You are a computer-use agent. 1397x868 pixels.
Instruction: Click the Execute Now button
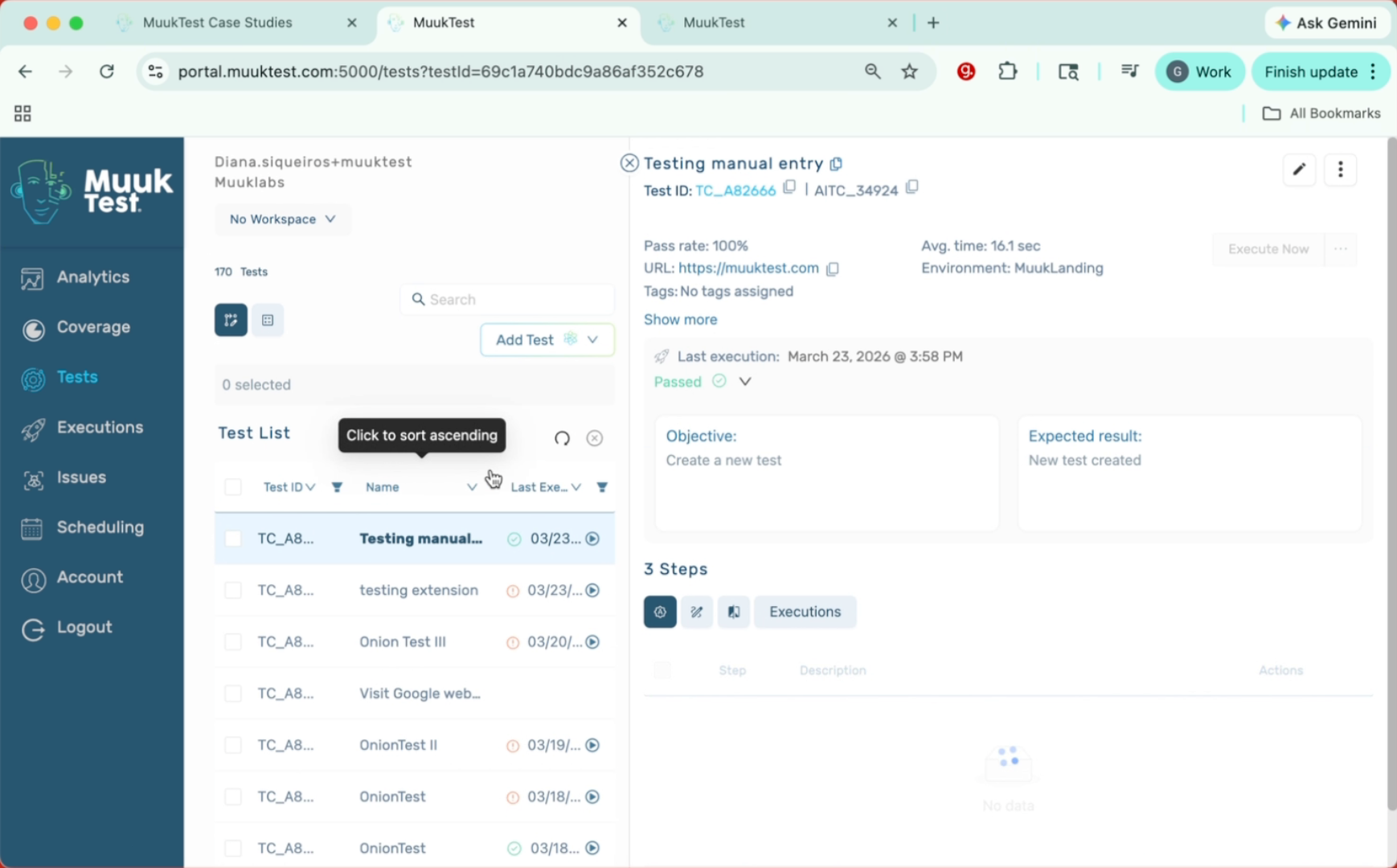click(1268, 249)
